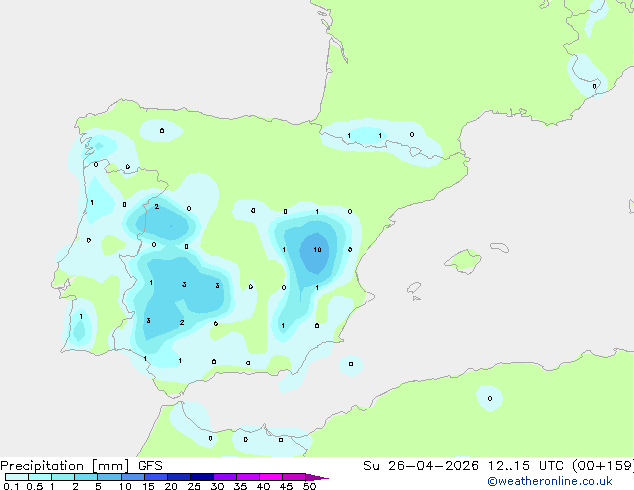Pick the legend swatch between 15 and 20
The height and width of the screenshot is (490, 634).
156,477
